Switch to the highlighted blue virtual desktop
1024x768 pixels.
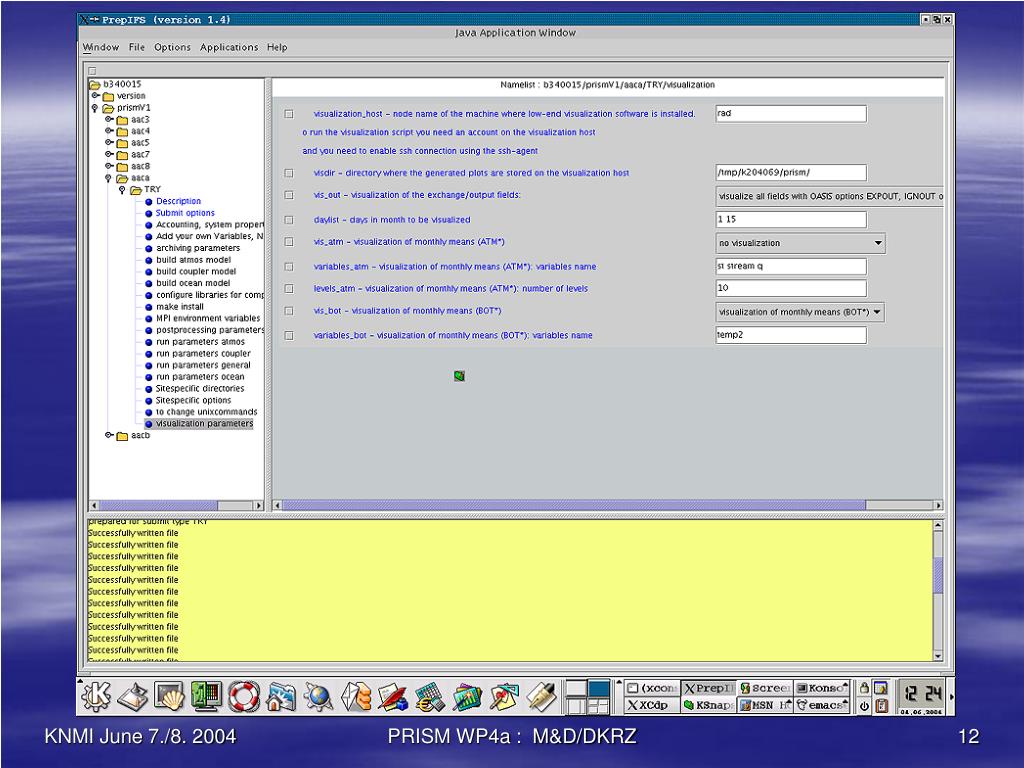598,688
